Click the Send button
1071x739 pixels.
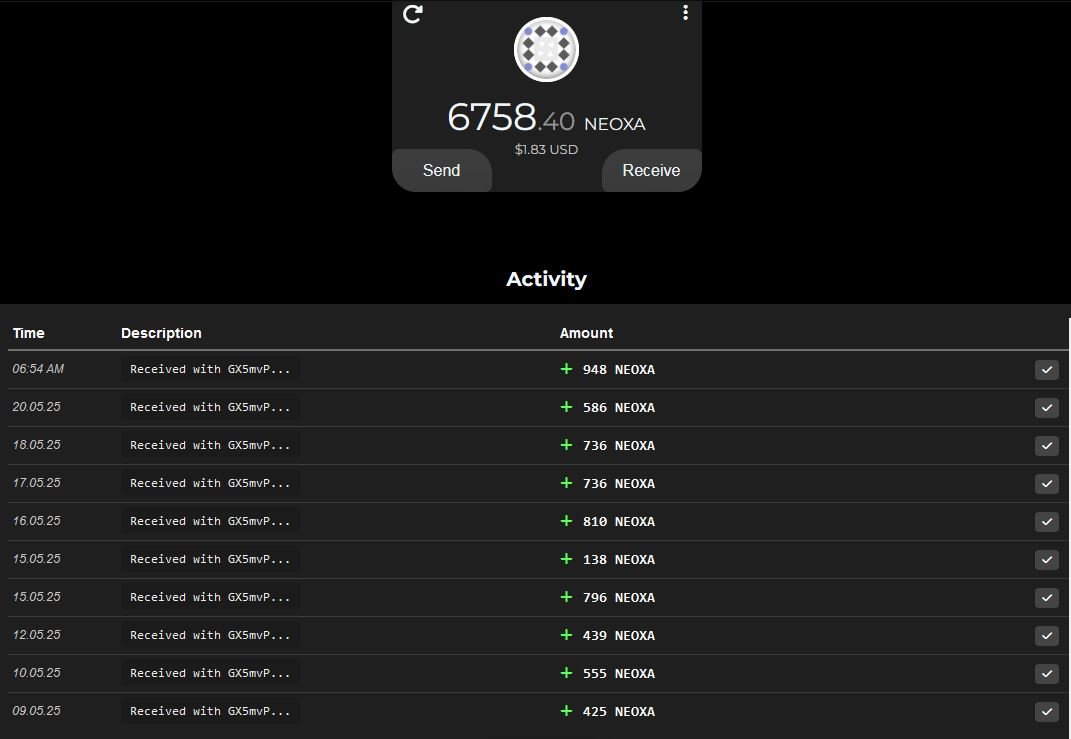click(x=441, y=170)
